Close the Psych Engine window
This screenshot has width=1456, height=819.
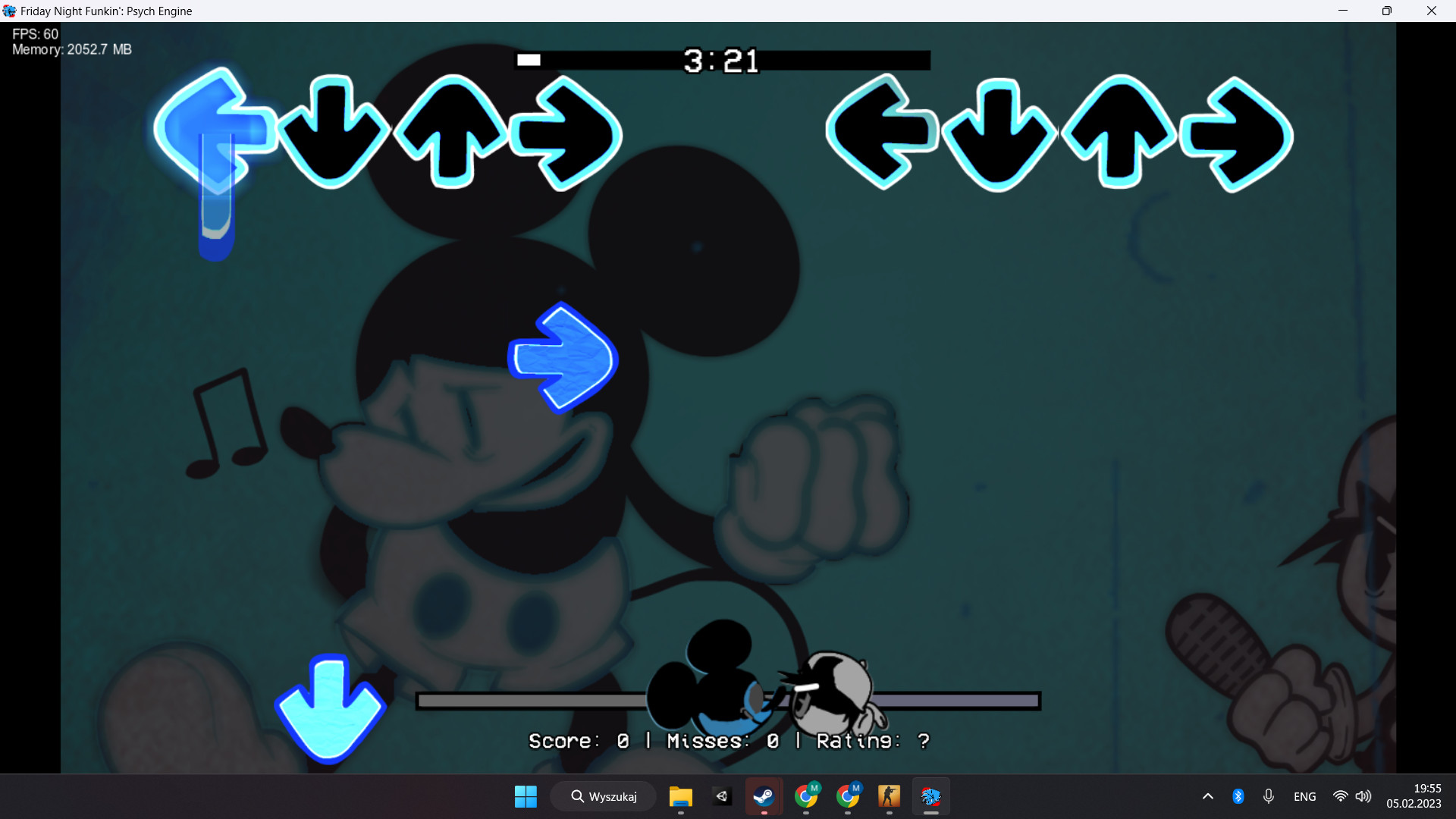[1432, 11]
